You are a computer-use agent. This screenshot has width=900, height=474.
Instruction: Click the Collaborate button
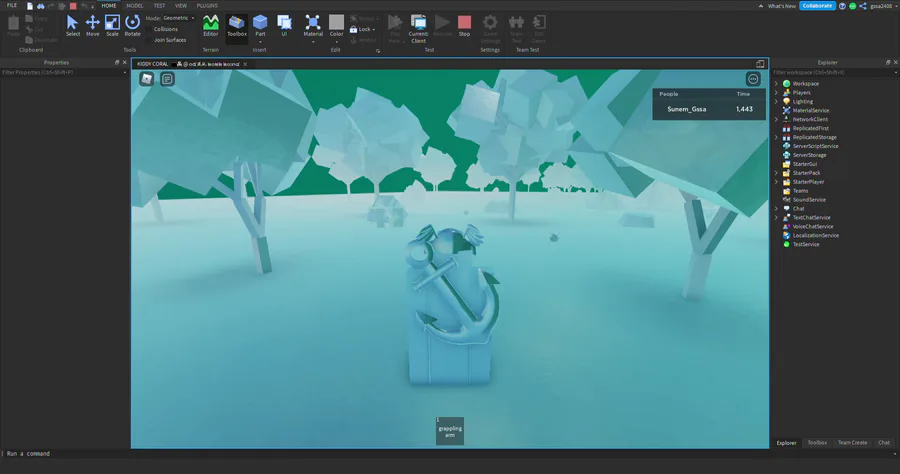pos(817,6)
